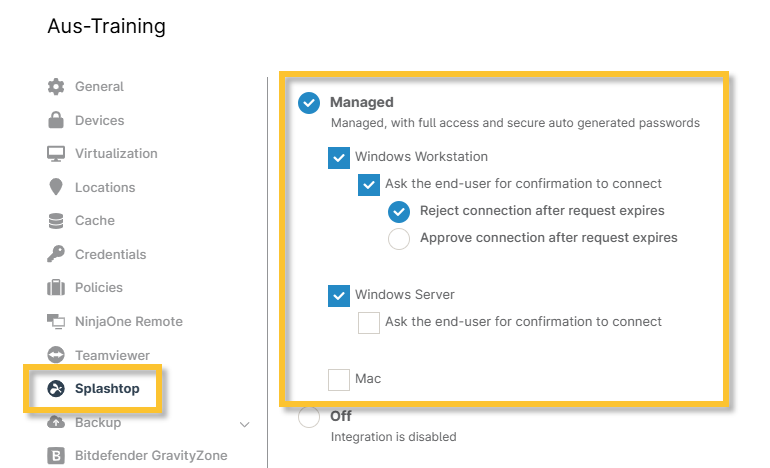Select Approve connection after request expires
The image size is (770, 468).
coord(399,238)
